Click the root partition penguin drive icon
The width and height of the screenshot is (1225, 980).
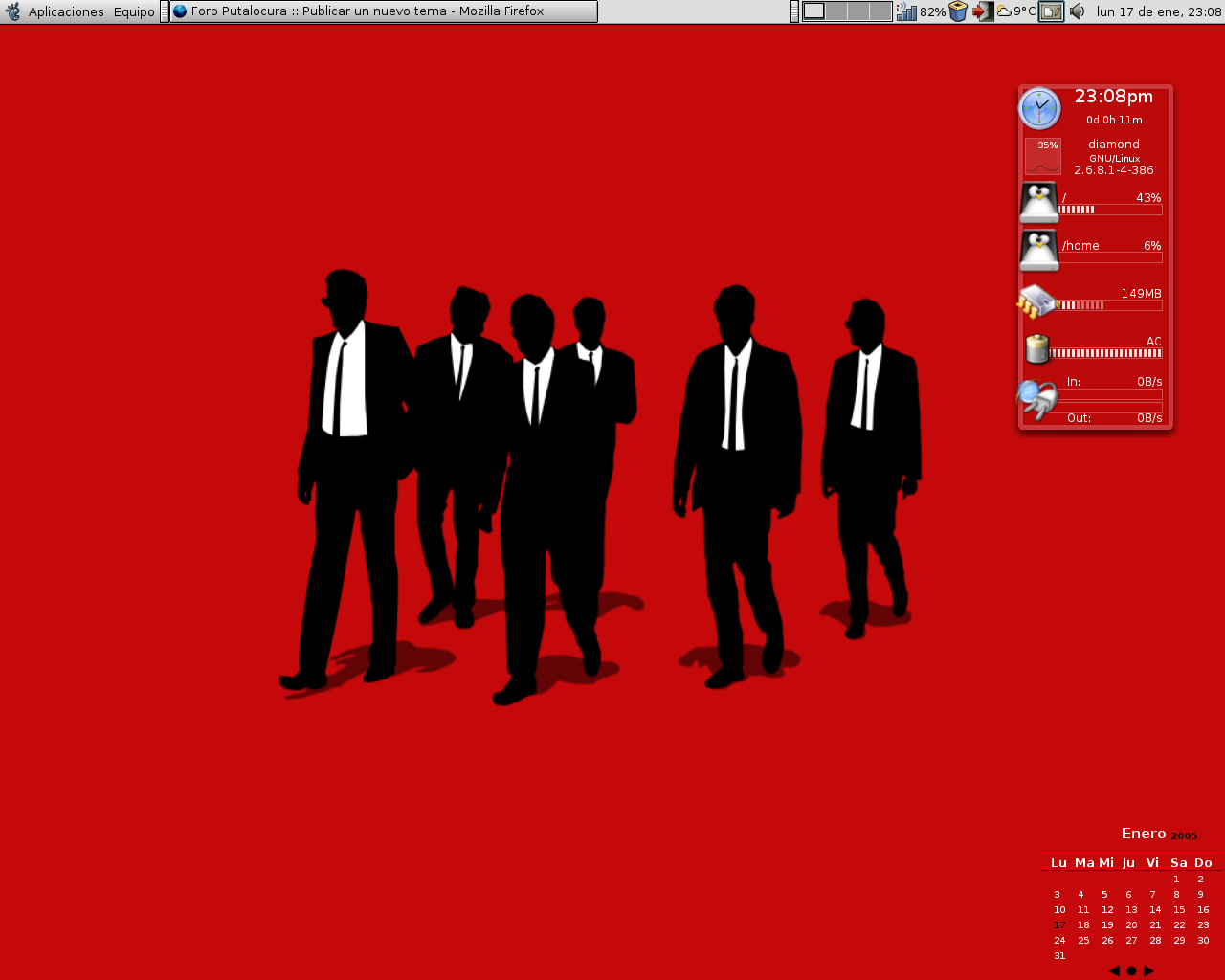tap(1039, 202)
